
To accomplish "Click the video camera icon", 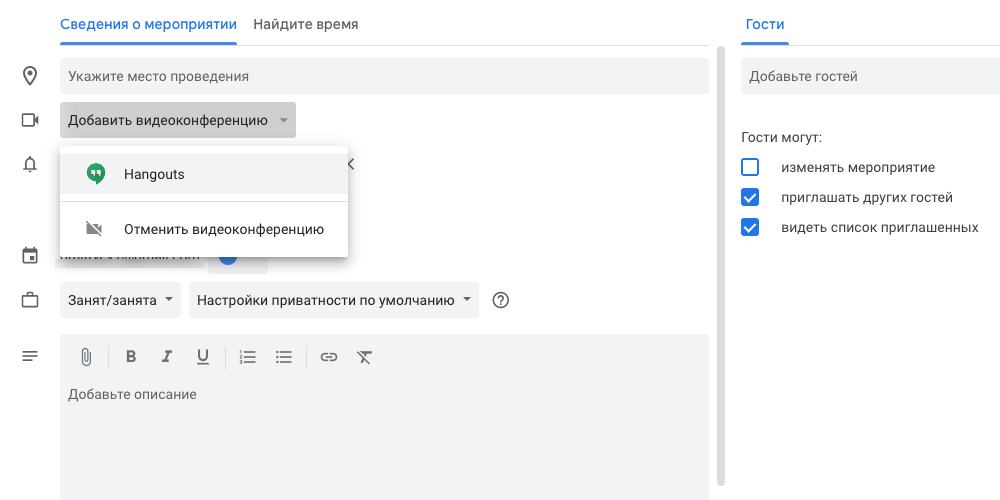I will click(30, 120).
